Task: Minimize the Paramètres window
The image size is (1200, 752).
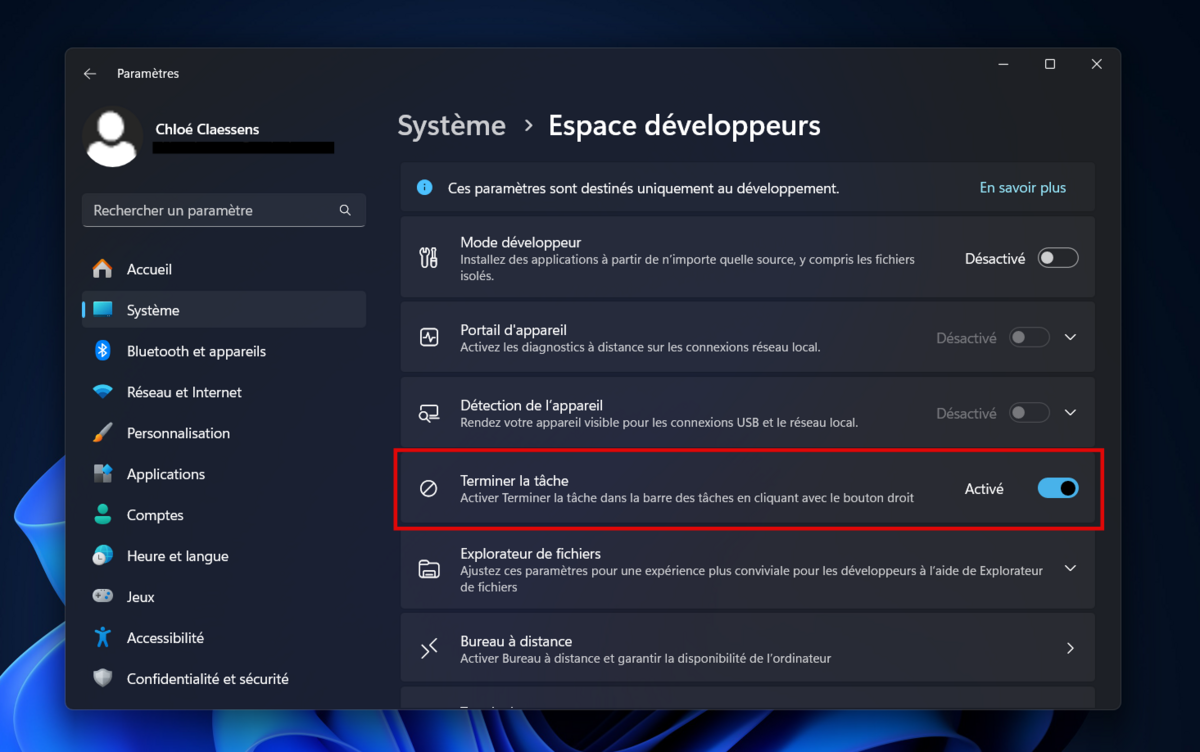Action: tap(1004, 64)
